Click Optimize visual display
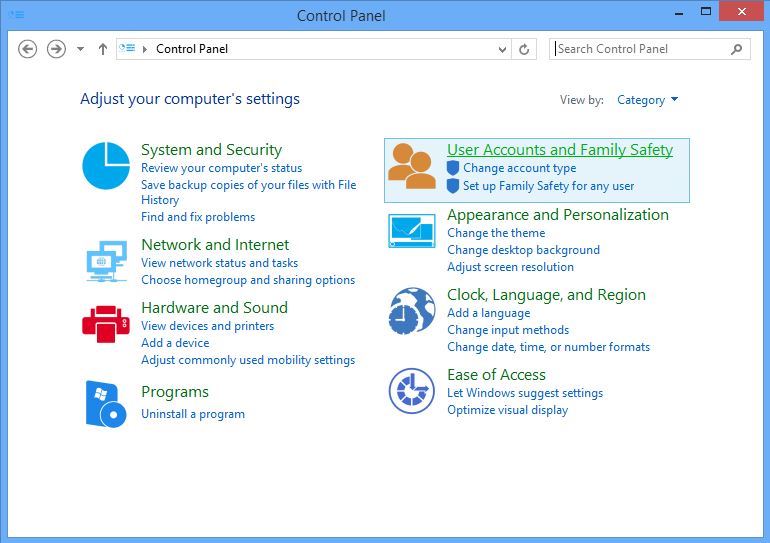770x543 pixels. 507,410
